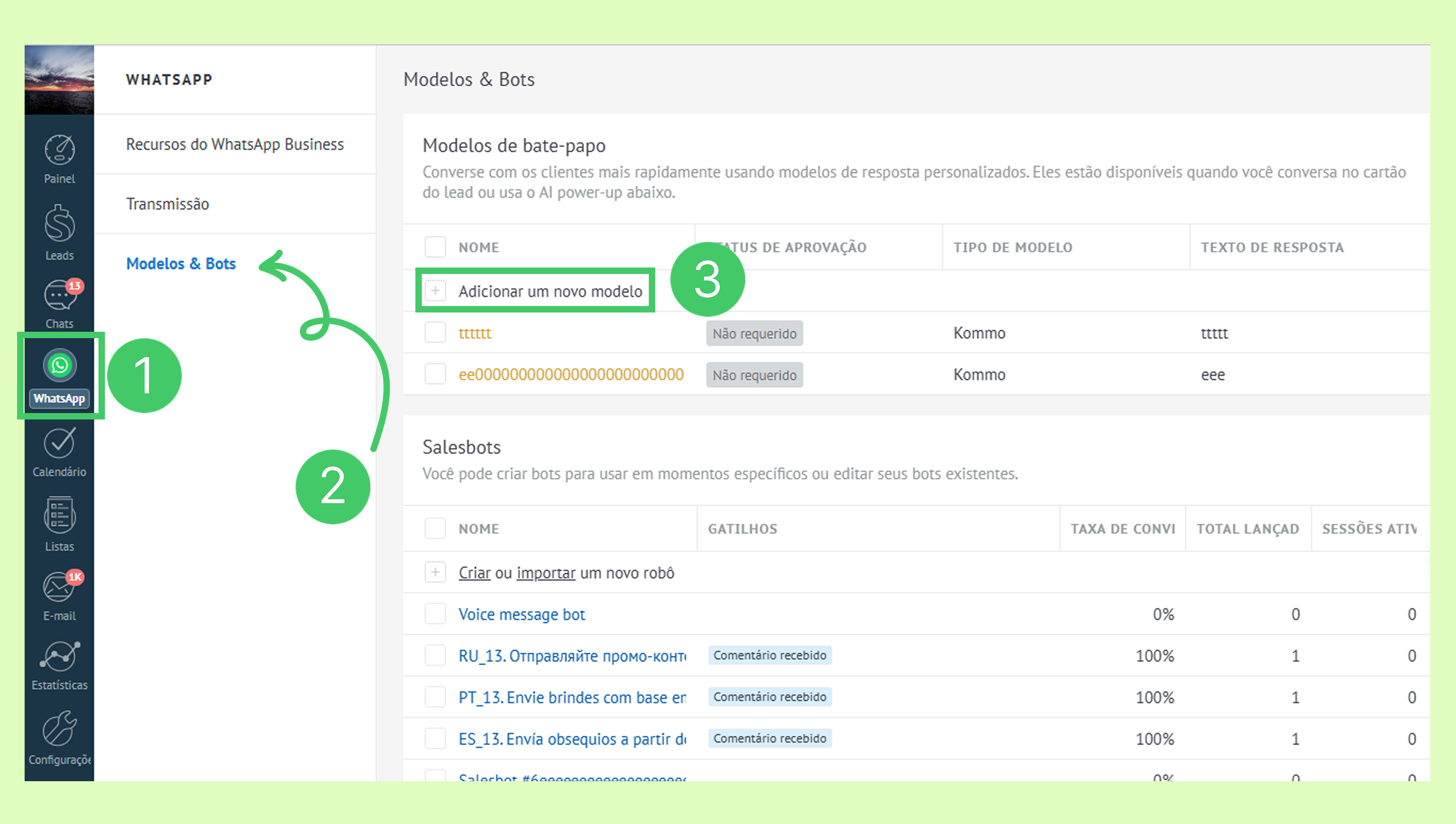Check the tttttt template checkbox
This screenshot has width=1456, height=824.
pos(435,333)
